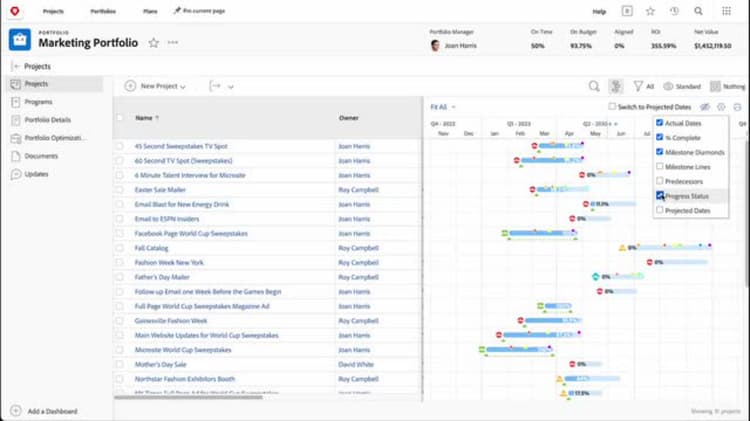Click the Gainesville Fashion Week Gantt bar

click(x=552, y=320)
